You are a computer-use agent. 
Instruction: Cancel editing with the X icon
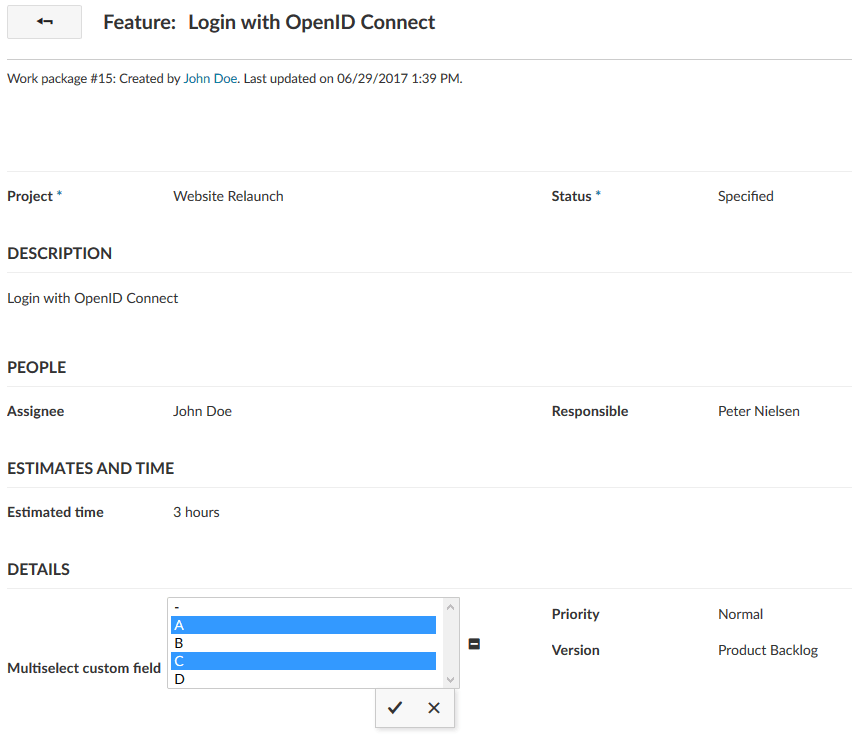point(434,707)
